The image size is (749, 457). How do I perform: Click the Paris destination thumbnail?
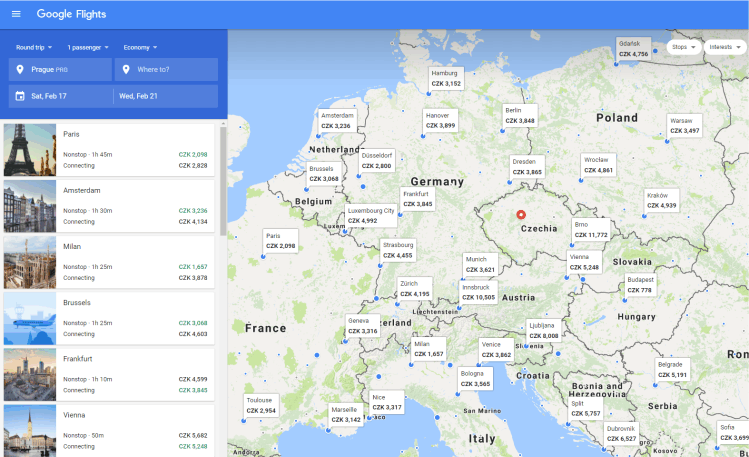(30, 149)
